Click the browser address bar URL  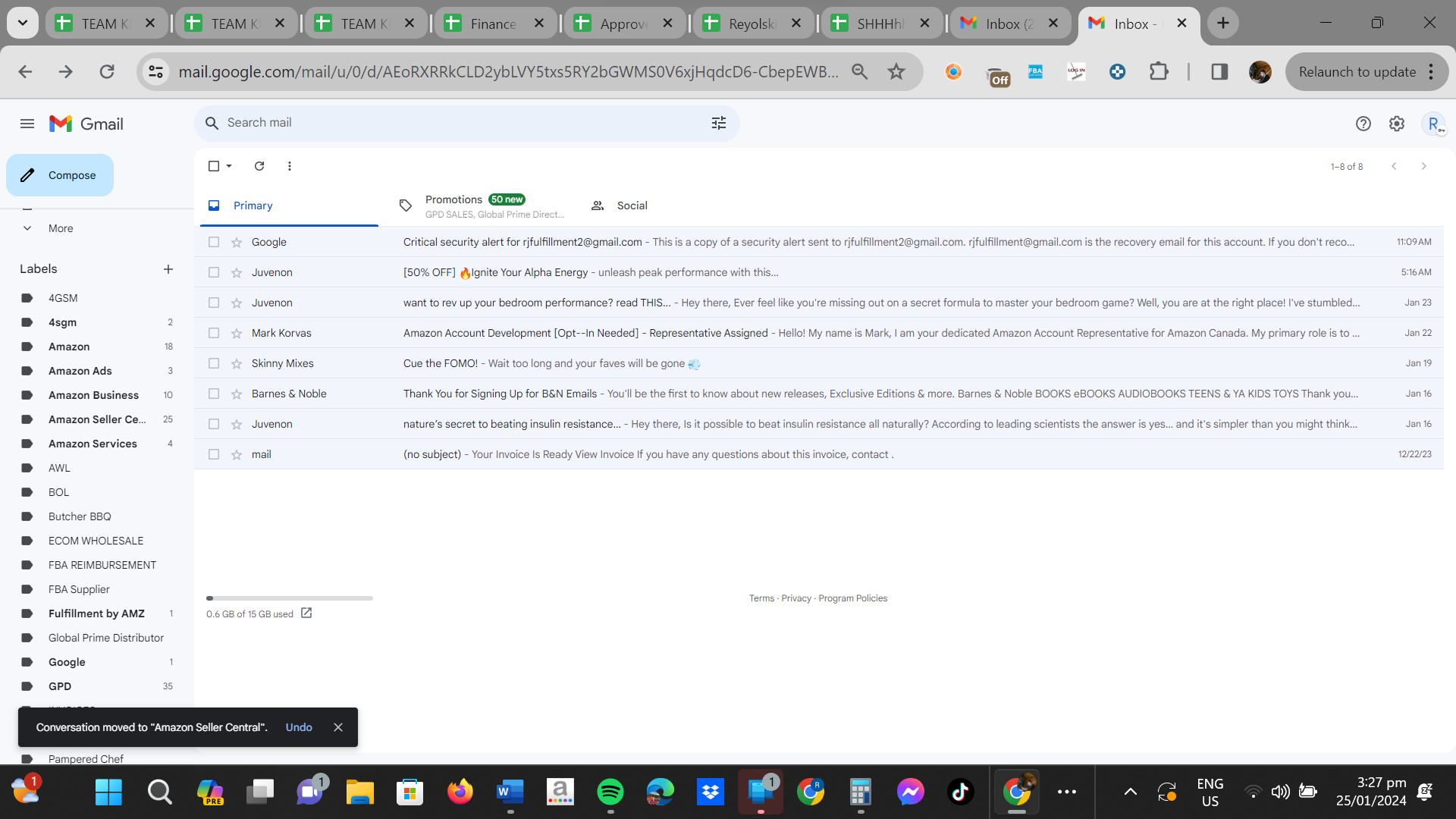tap(509, 71)
